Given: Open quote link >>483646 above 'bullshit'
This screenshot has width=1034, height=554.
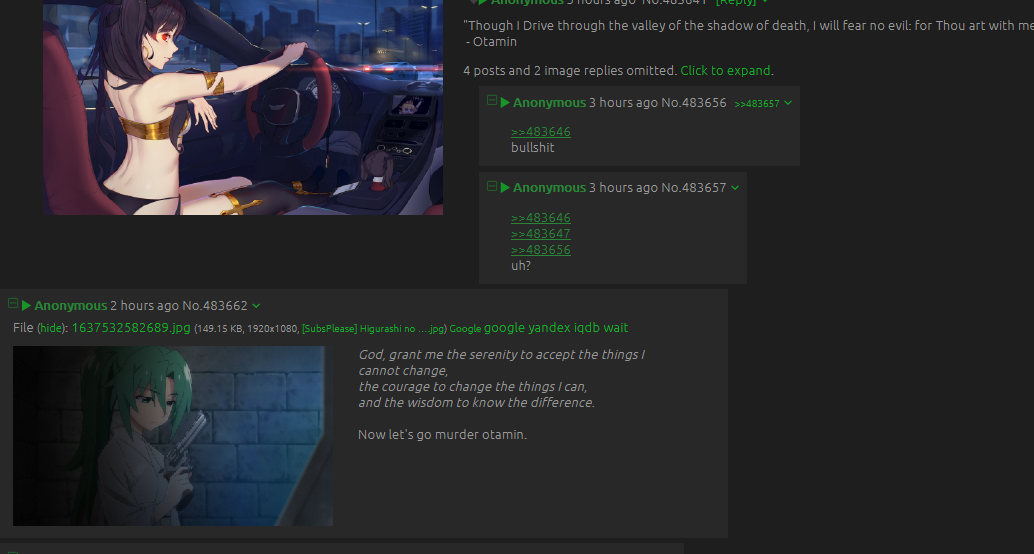Looking at the screenshot, I should pos(541,132).
